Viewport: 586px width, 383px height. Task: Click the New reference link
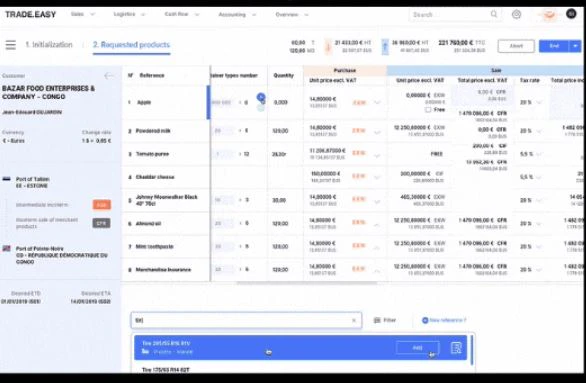coord(444,320)
